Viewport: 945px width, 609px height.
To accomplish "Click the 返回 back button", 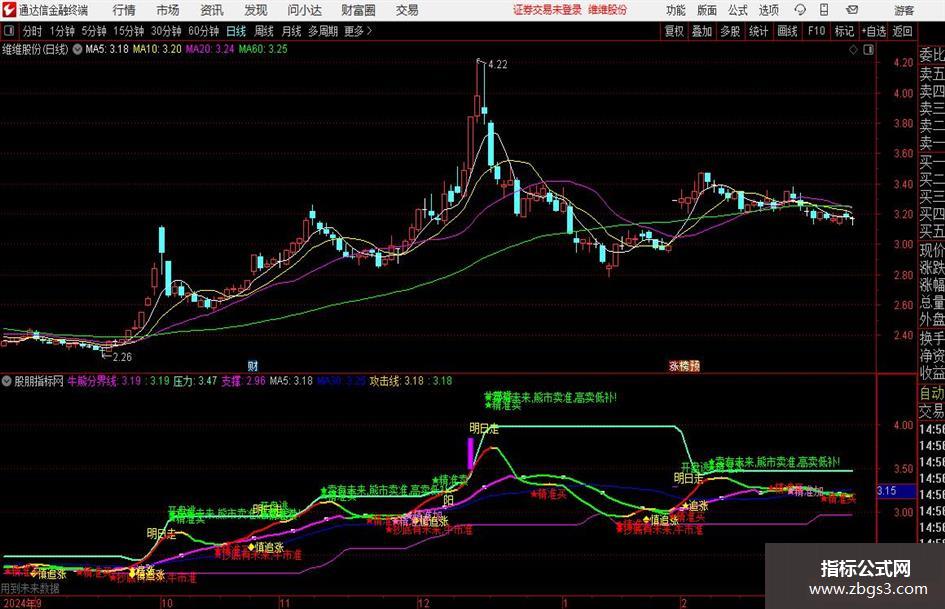I will 902,31.
